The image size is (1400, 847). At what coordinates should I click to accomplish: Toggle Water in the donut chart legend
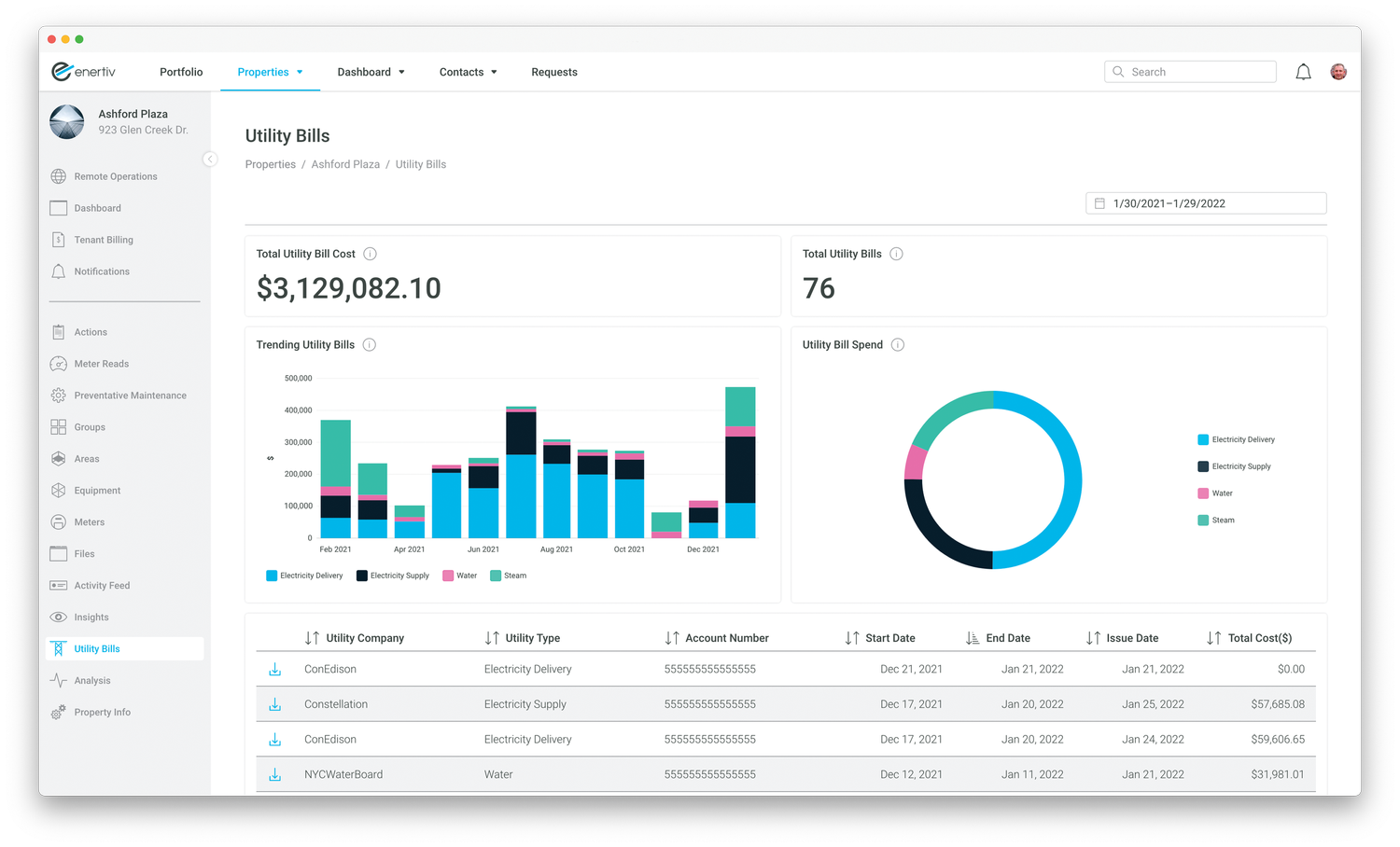(x=1215, y=493)
